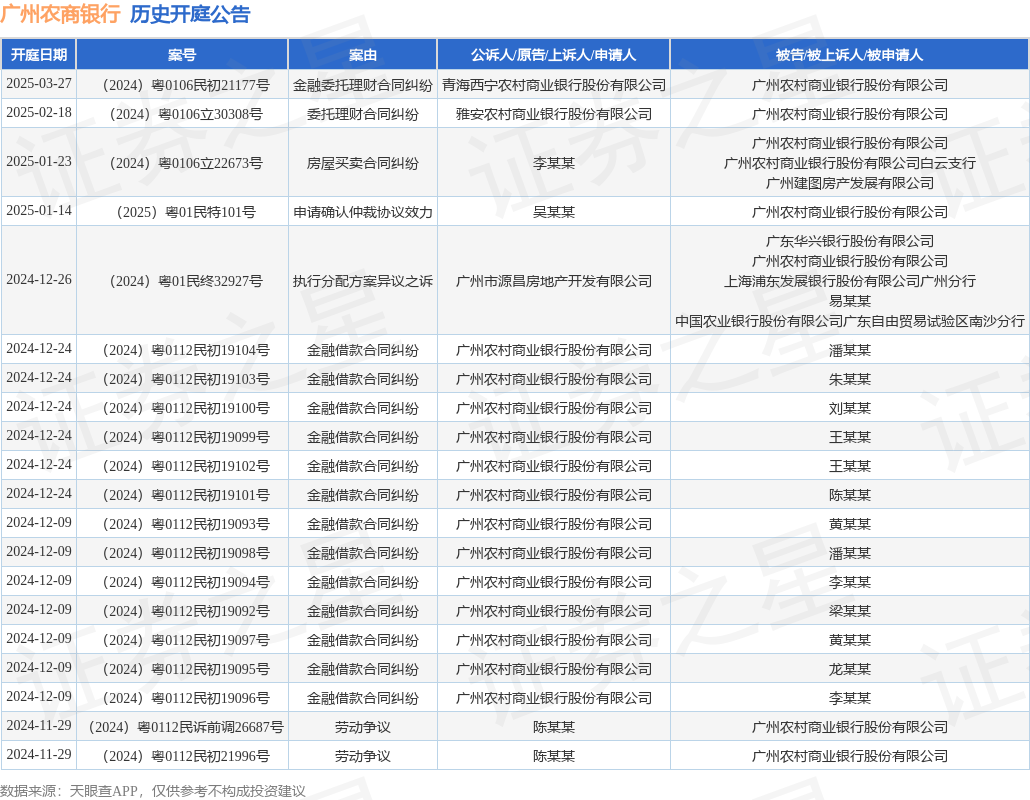This screenshot has width=1030, height=800.
Task: Click defendant 广州建图房产发展有限公司
Action: [x=849, y=183]
